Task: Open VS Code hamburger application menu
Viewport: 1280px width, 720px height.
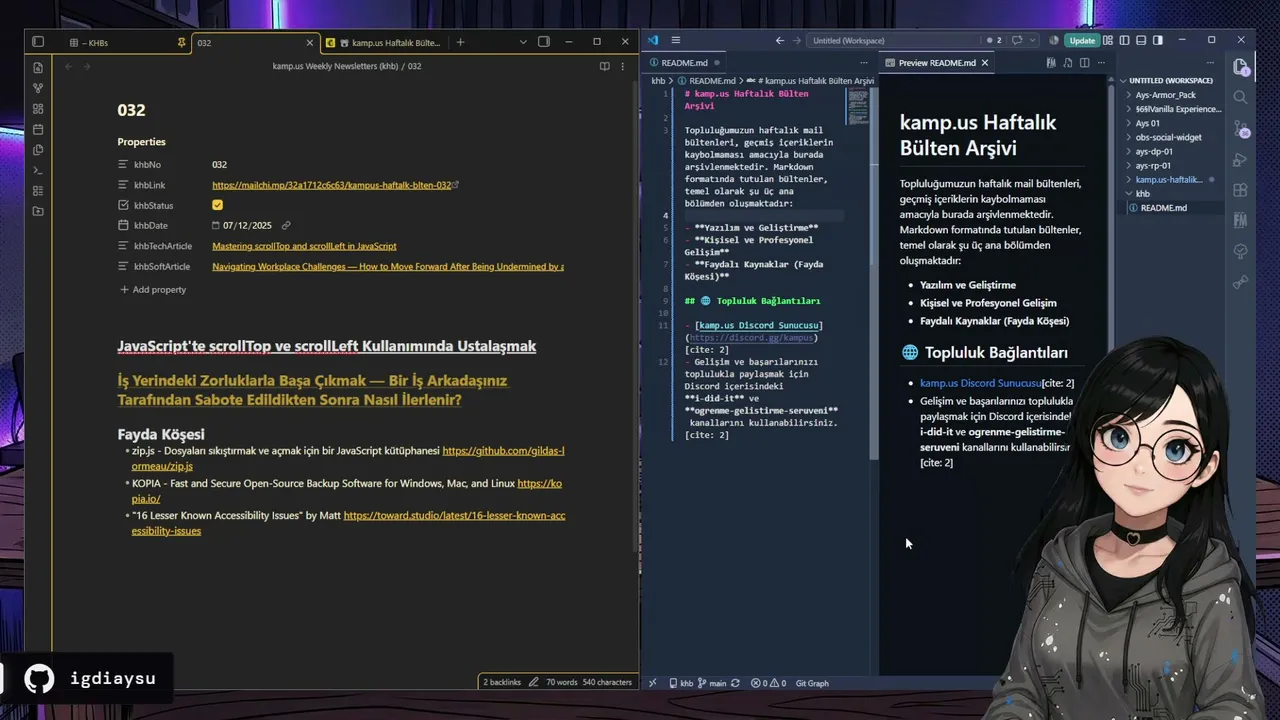Action: (x=676, y=40)
